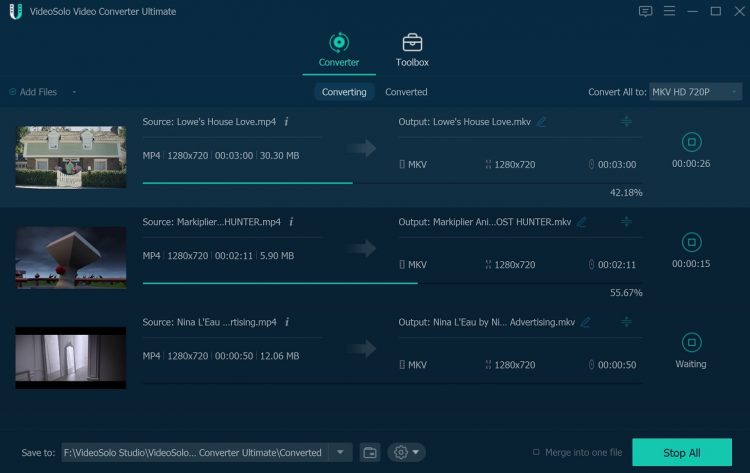
Task: Click compress icon for Nina L'Eau output
Action: [626, 322]
